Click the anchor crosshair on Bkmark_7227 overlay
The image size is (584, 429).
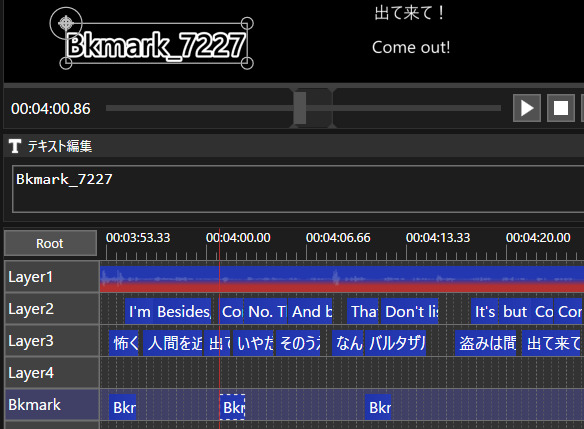coord(66,23)
